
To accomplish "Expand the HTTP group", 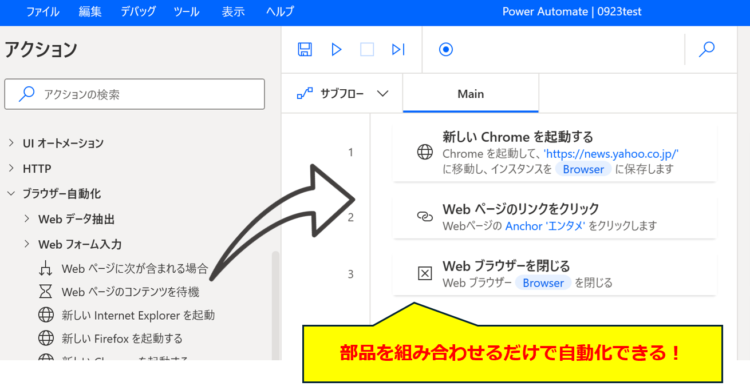I will (11, 168).
